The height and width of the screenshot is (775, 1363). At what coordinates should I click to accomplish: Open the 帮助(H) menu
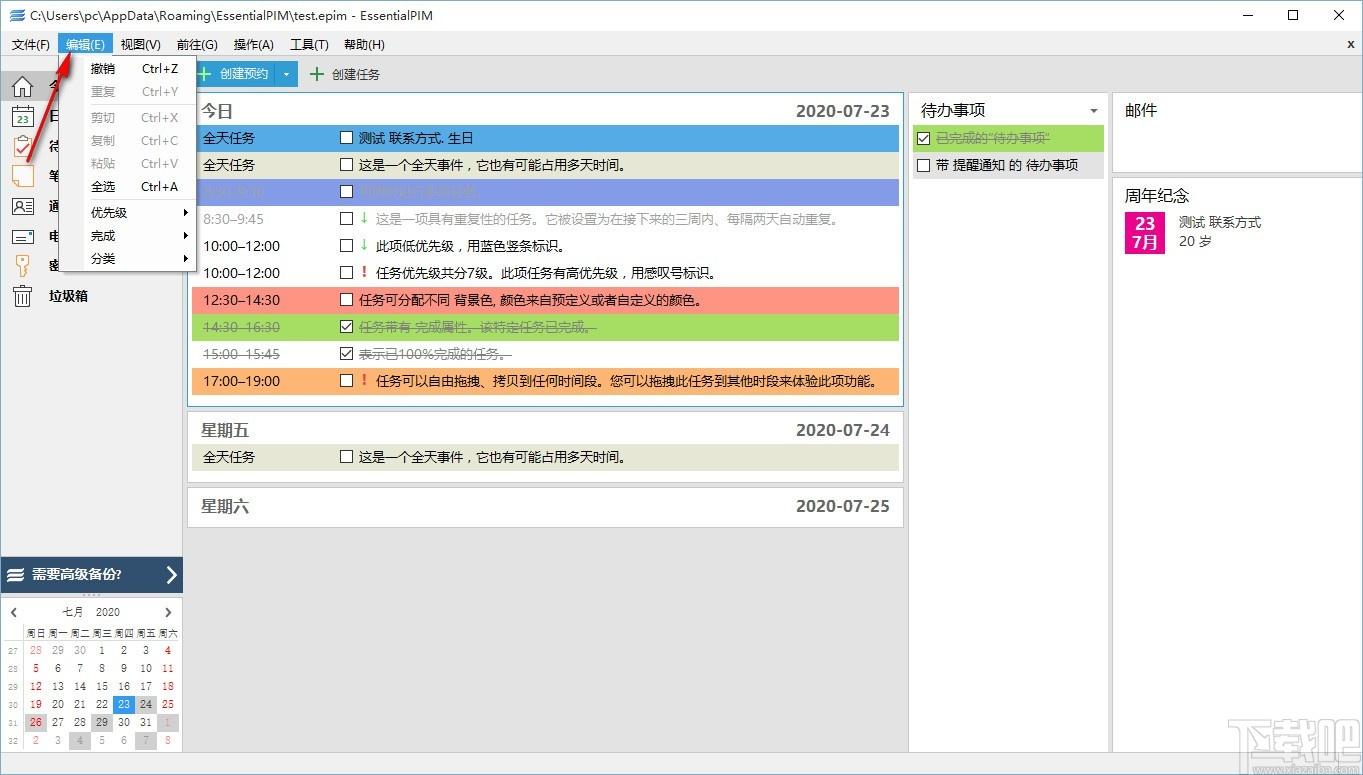click(x=364, y=44)
